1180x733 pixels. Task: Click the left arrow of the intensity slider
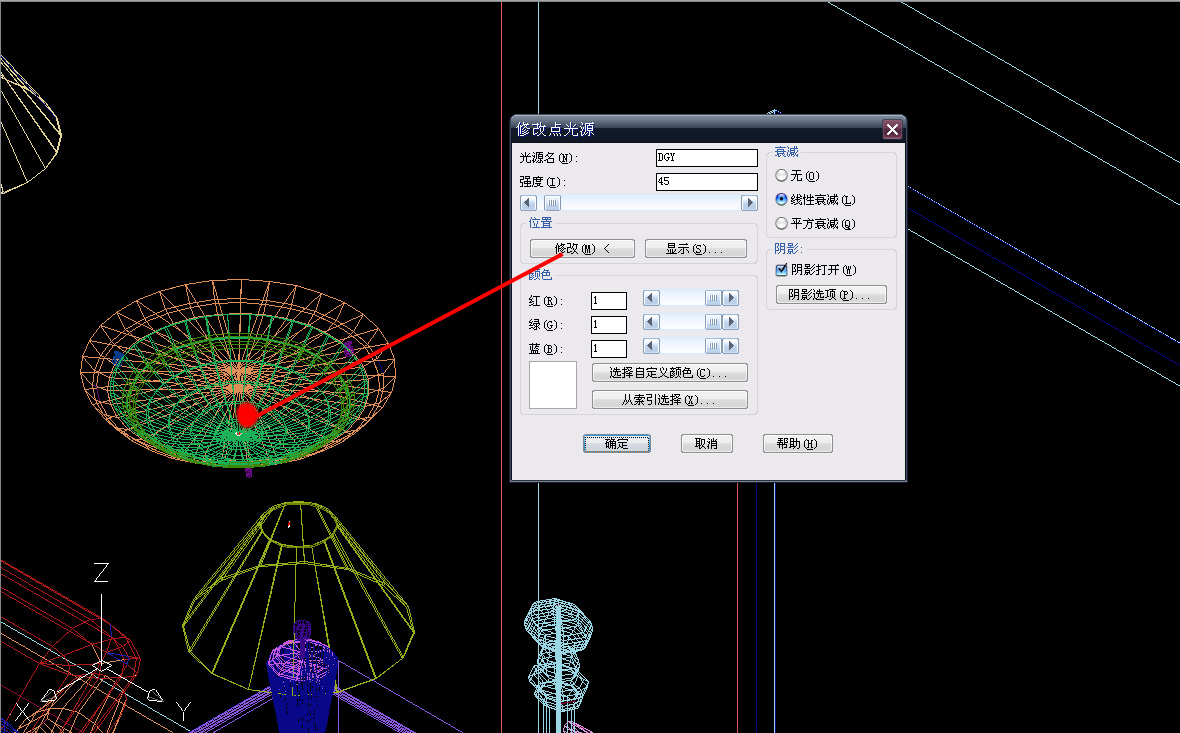point(528,203)
